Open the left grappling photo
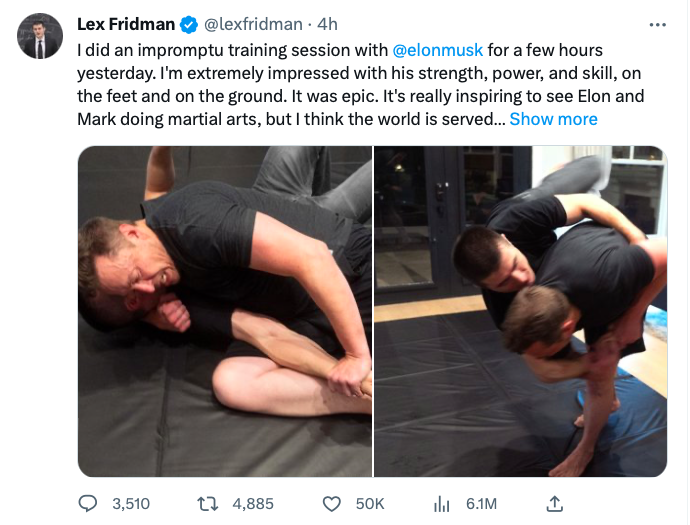 pyautogui.click(x=225, y=310)
